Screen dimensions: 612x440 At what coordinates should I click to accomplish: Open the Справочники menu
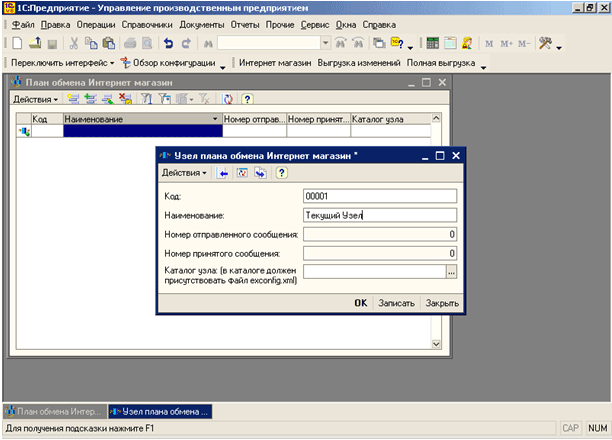point(146,24)
